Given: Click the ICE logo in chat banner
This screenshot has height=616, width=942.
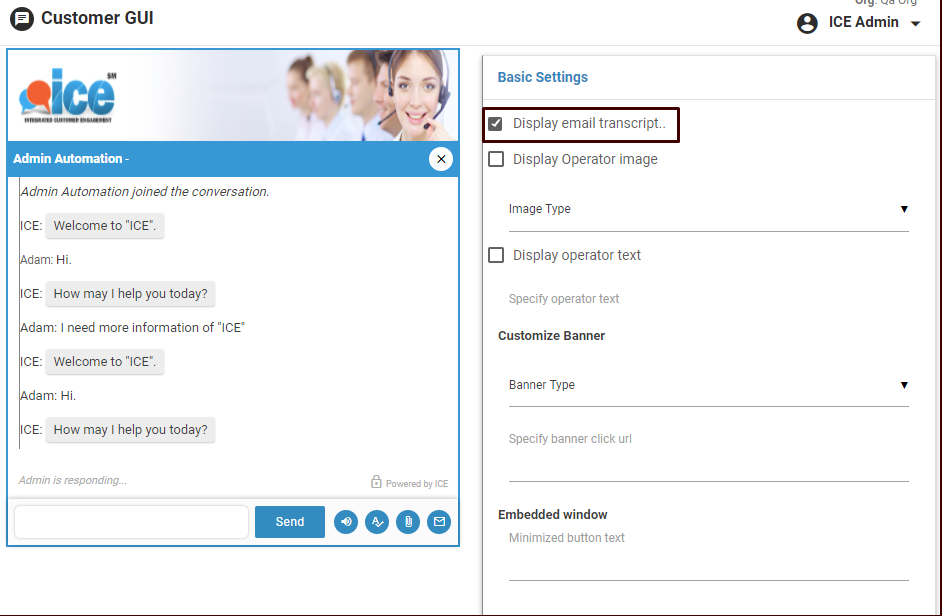Looking at the screenshot, I should click(x=67, y=97).
